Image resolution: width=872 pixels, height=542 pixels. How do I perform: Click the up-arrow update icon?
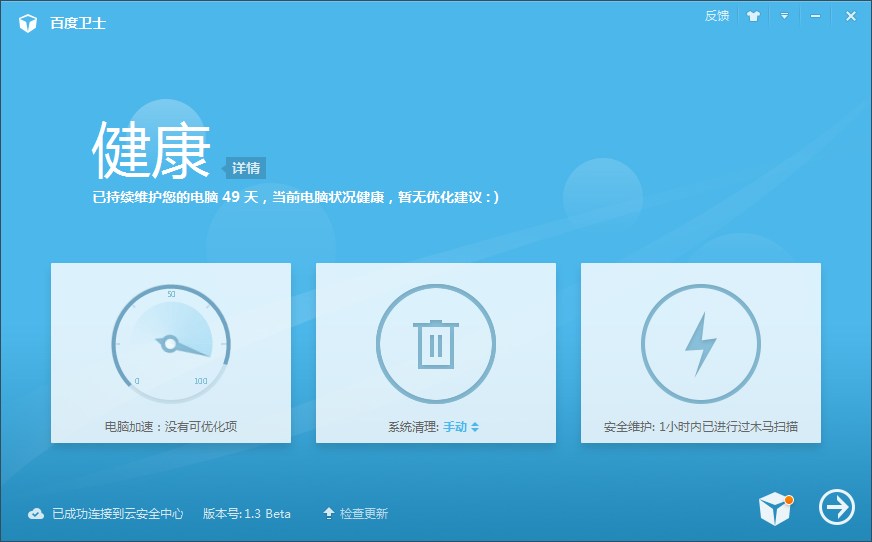[x=328, y=513]
